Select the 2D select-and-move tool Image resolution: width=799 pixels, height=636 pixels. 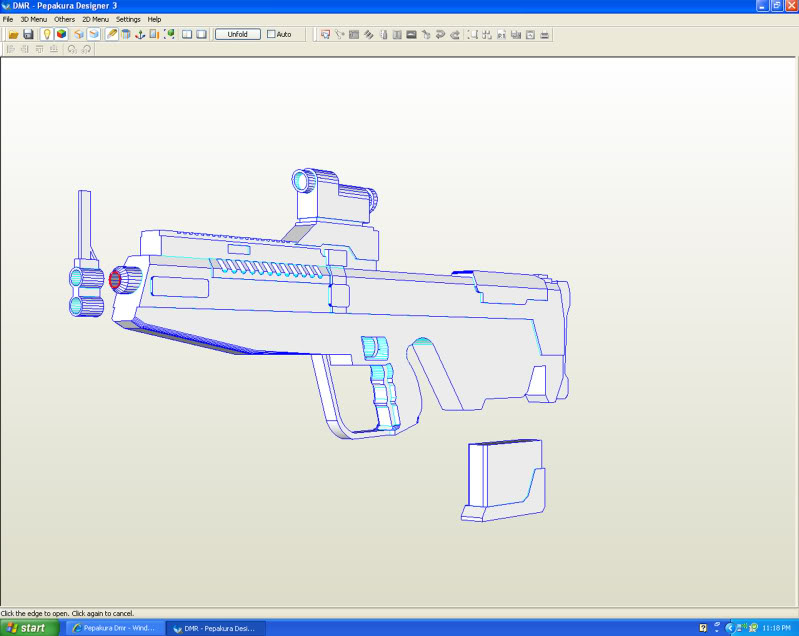click(x=325, y=35)
